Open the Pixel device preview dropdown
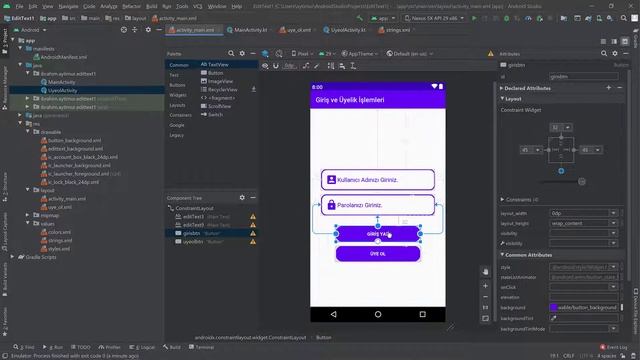 click(302, 53)
